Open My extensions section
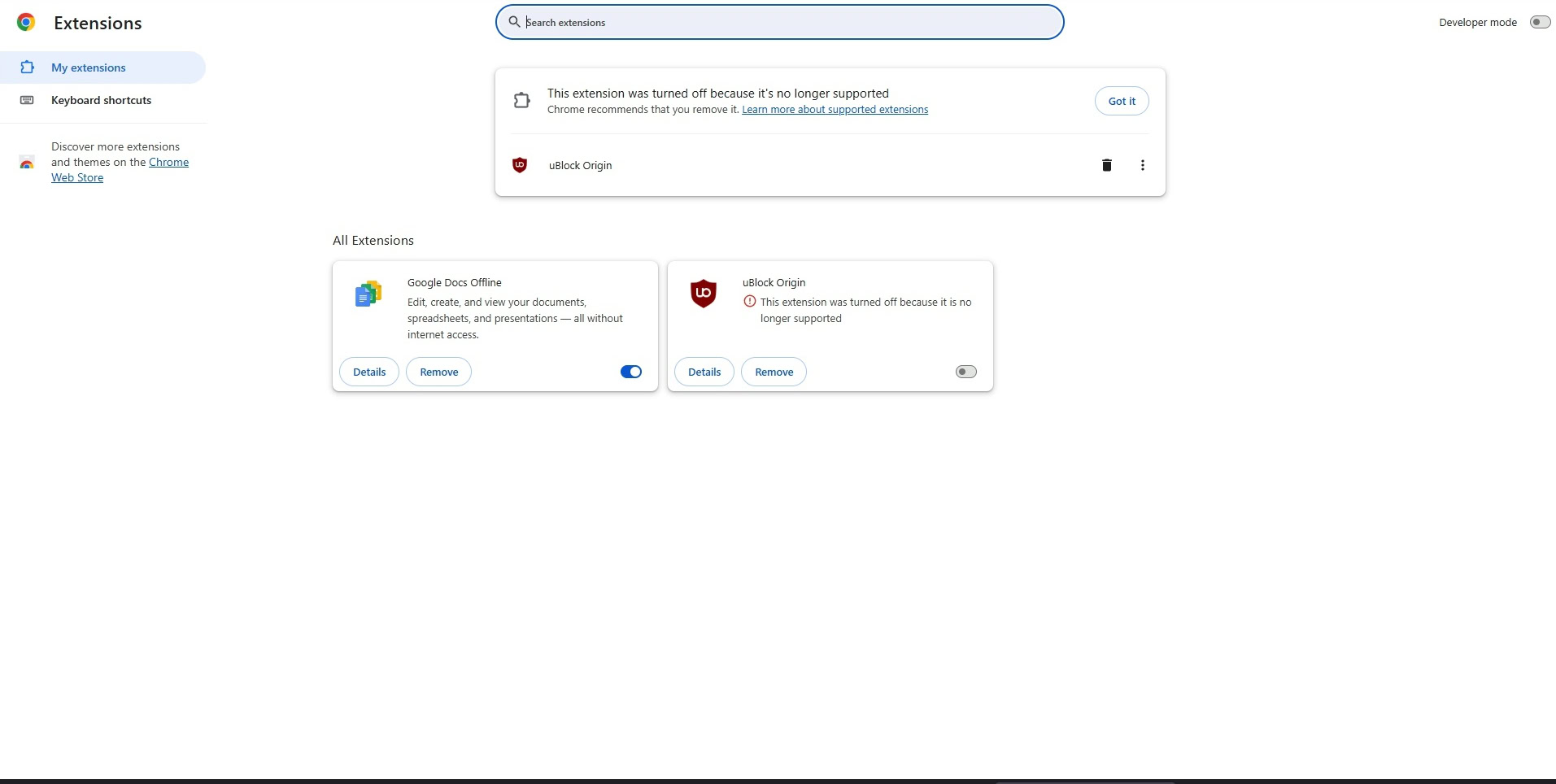 tap(102, 68)
